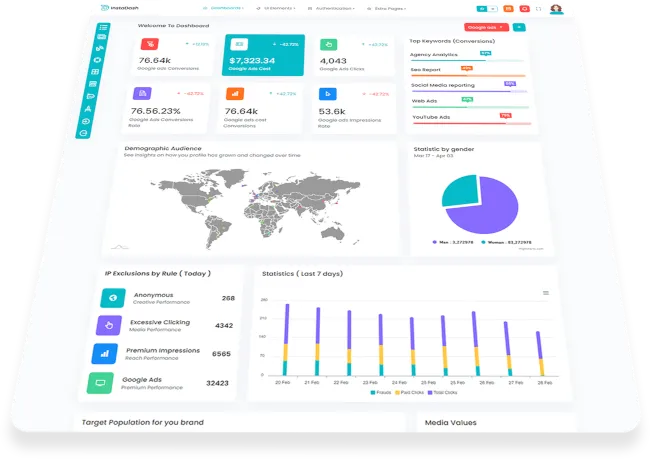Click the table grid icon in sidebar
This screenshot has width=650, height=459.
[x=95, y=72]
